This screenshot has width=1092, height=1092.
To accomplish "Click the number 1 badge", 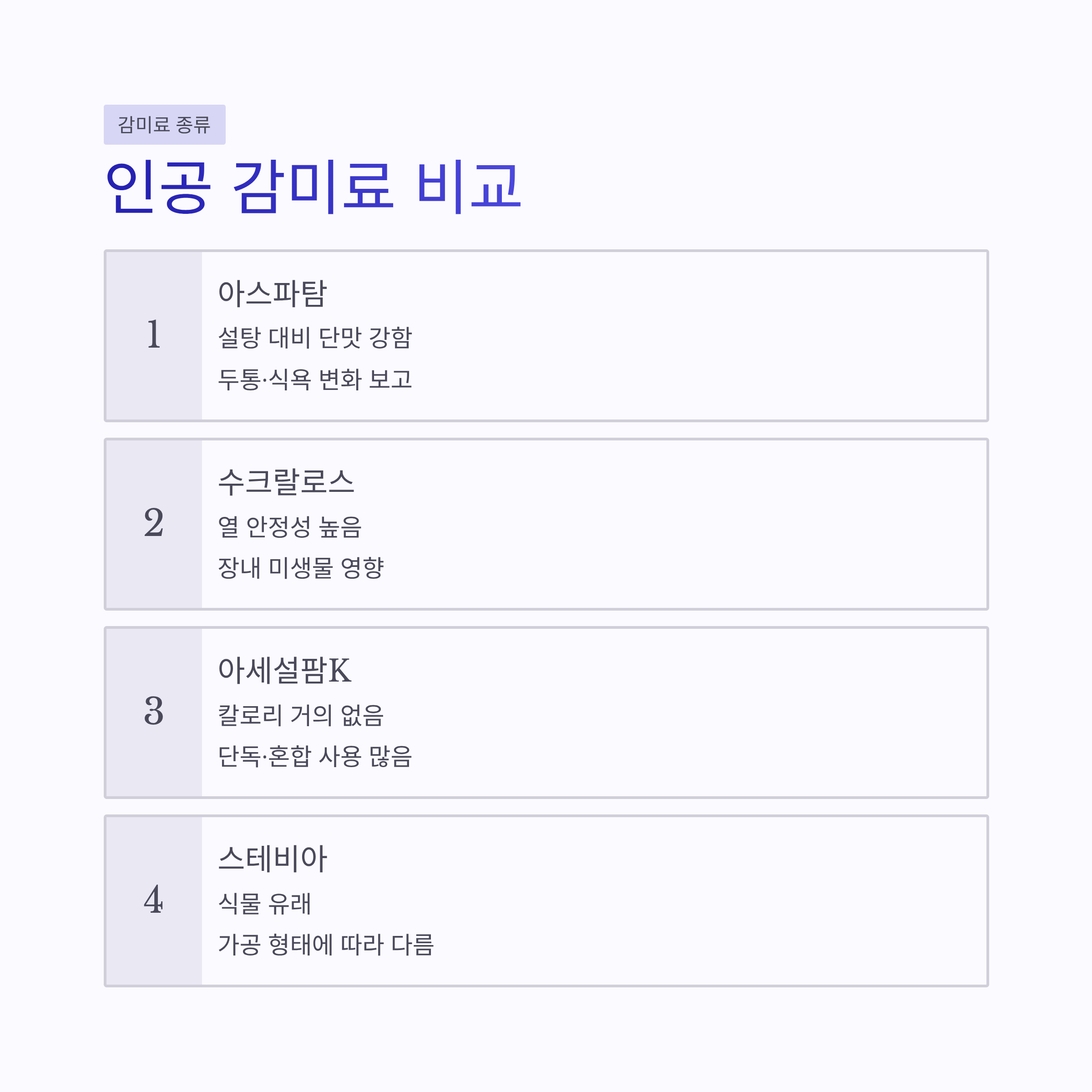I will [154, 336].
